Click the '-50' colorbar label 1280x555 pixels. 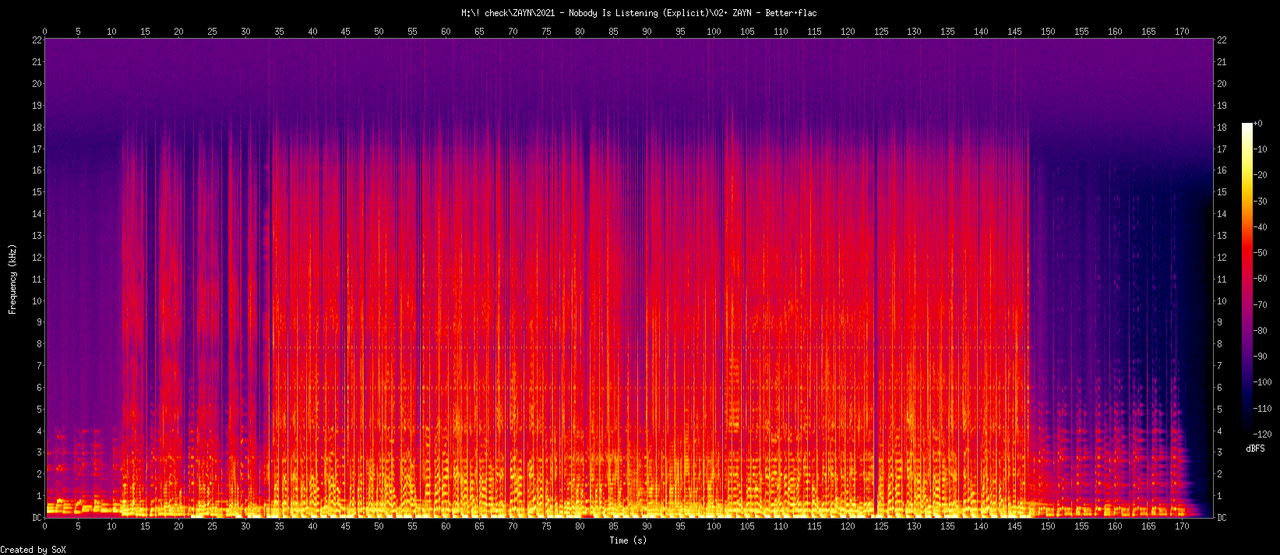point(1261,254)
